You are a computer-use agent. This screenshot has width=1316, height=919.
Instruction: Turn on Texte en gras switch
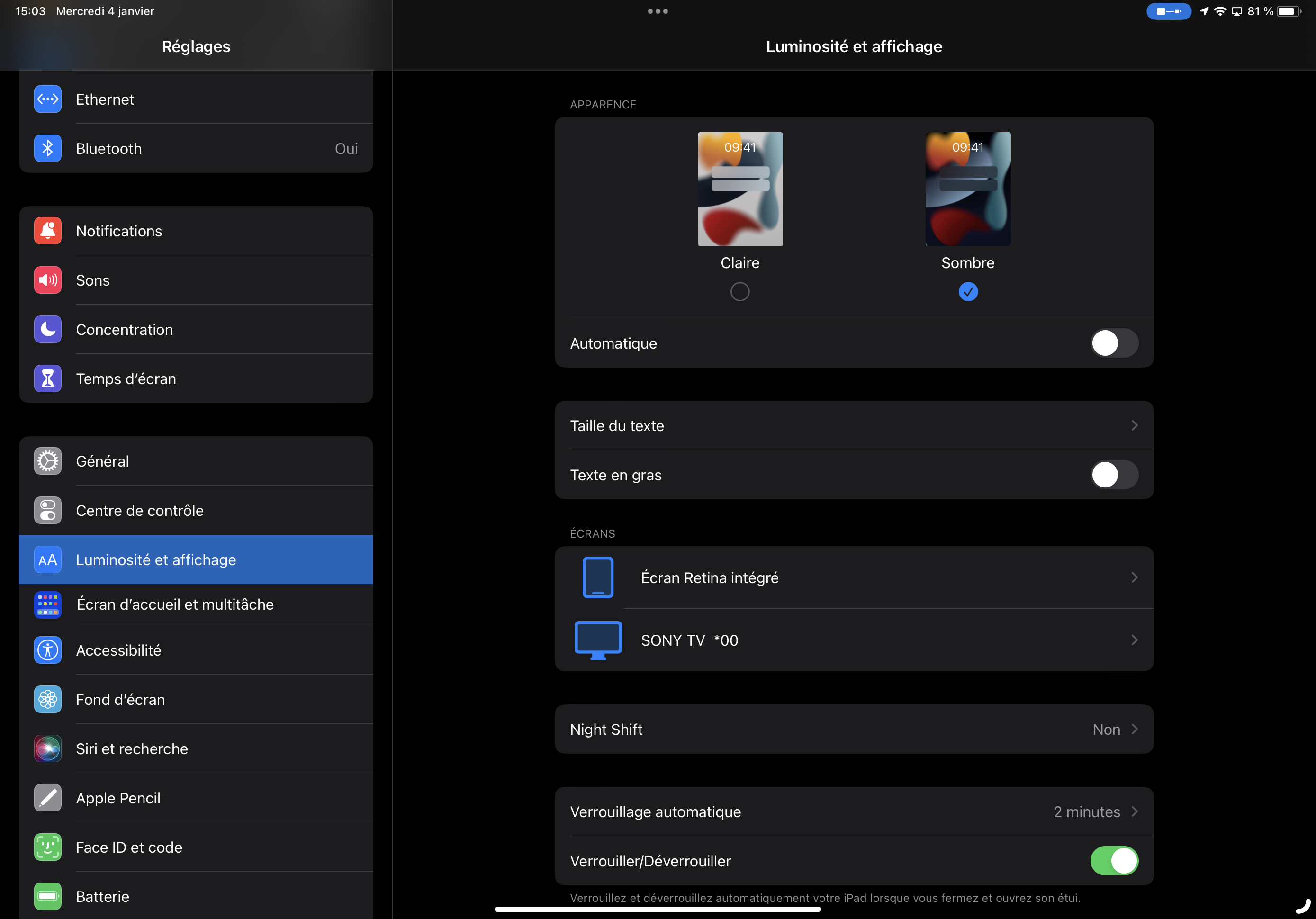pos(1114,475)
